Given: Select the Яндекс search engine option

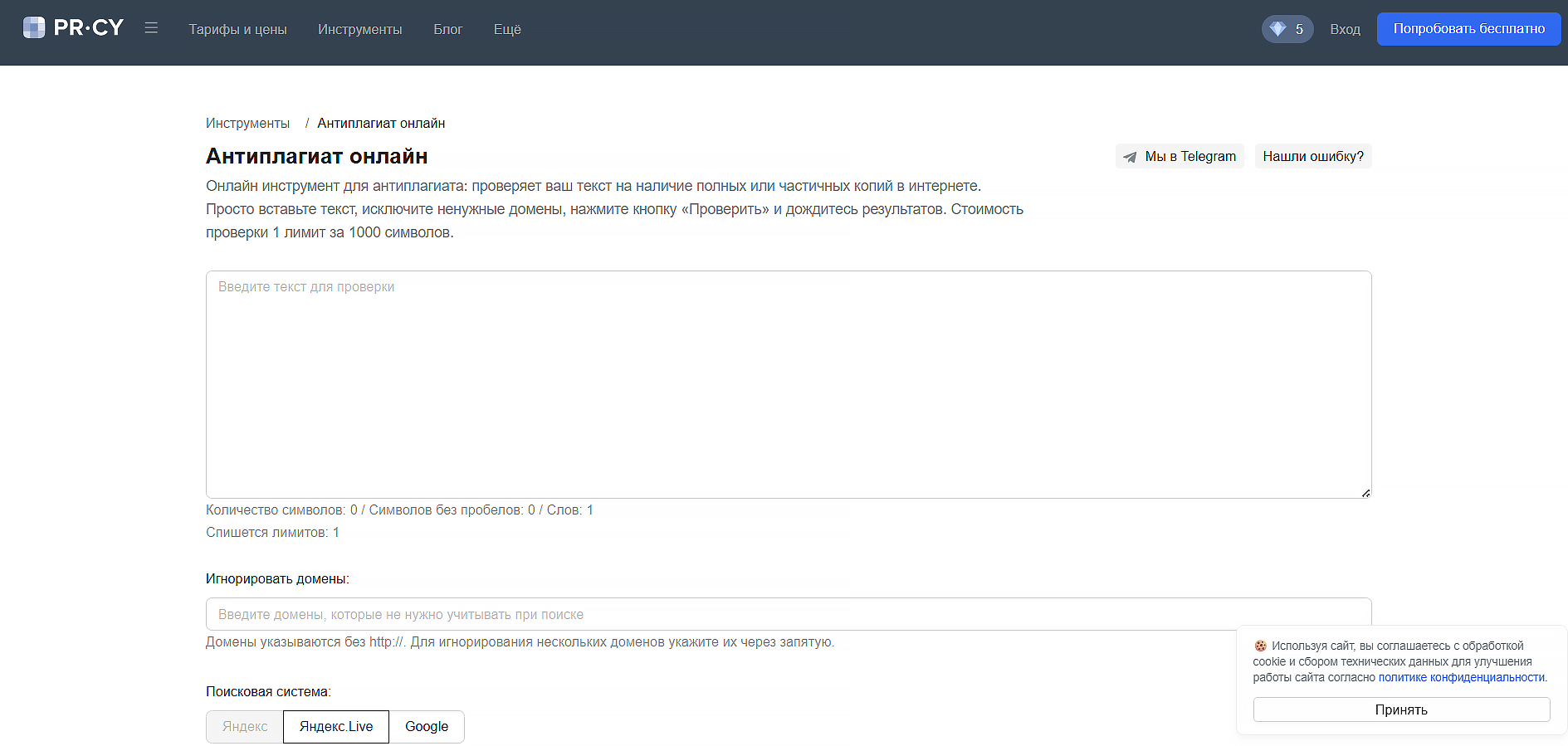Looking at the screenshot, I should (x=245, y=727).
